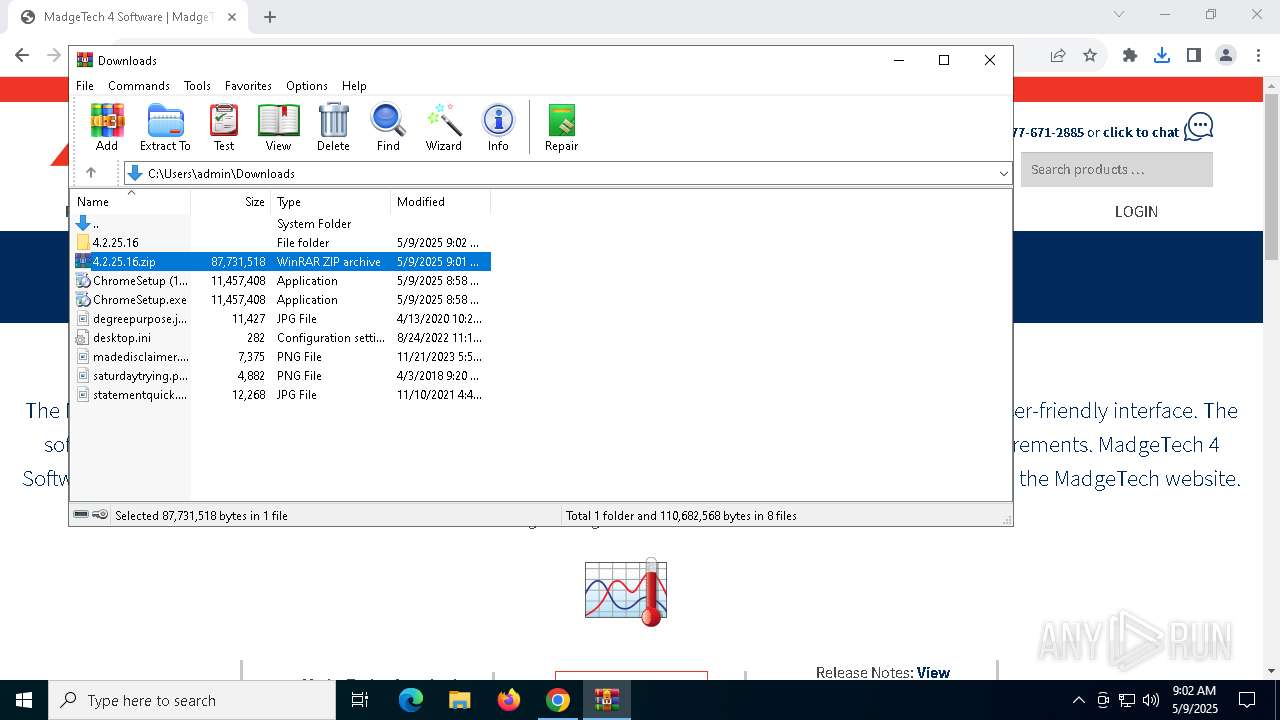The width and height of the screenshot is (1280, 720).
Task: Open the Help menu
Action: pos(354,86)
